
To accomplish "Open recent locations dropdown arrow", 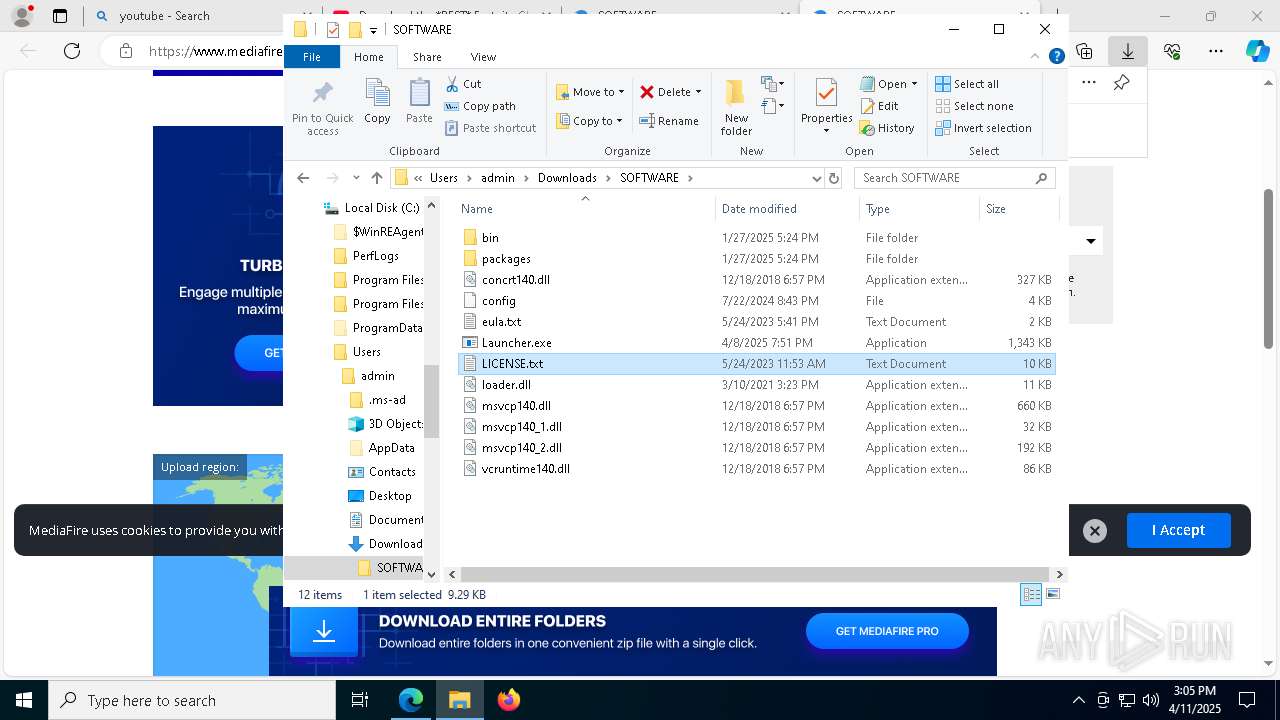I will coord(354,178).
